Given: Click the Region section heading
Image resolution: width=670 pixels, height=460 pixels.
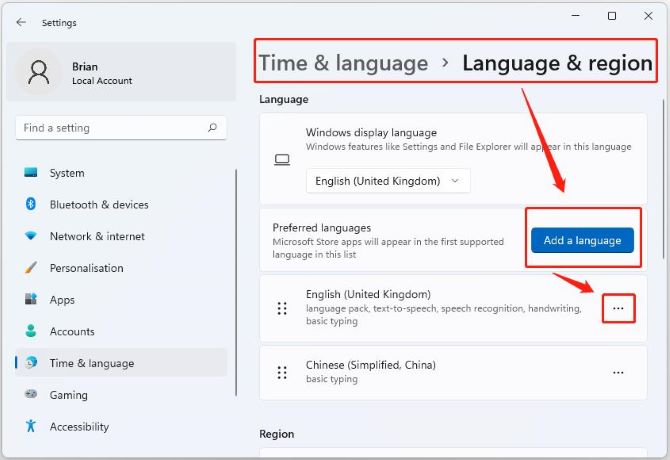Looking at the screenshot, I should 276,434.
